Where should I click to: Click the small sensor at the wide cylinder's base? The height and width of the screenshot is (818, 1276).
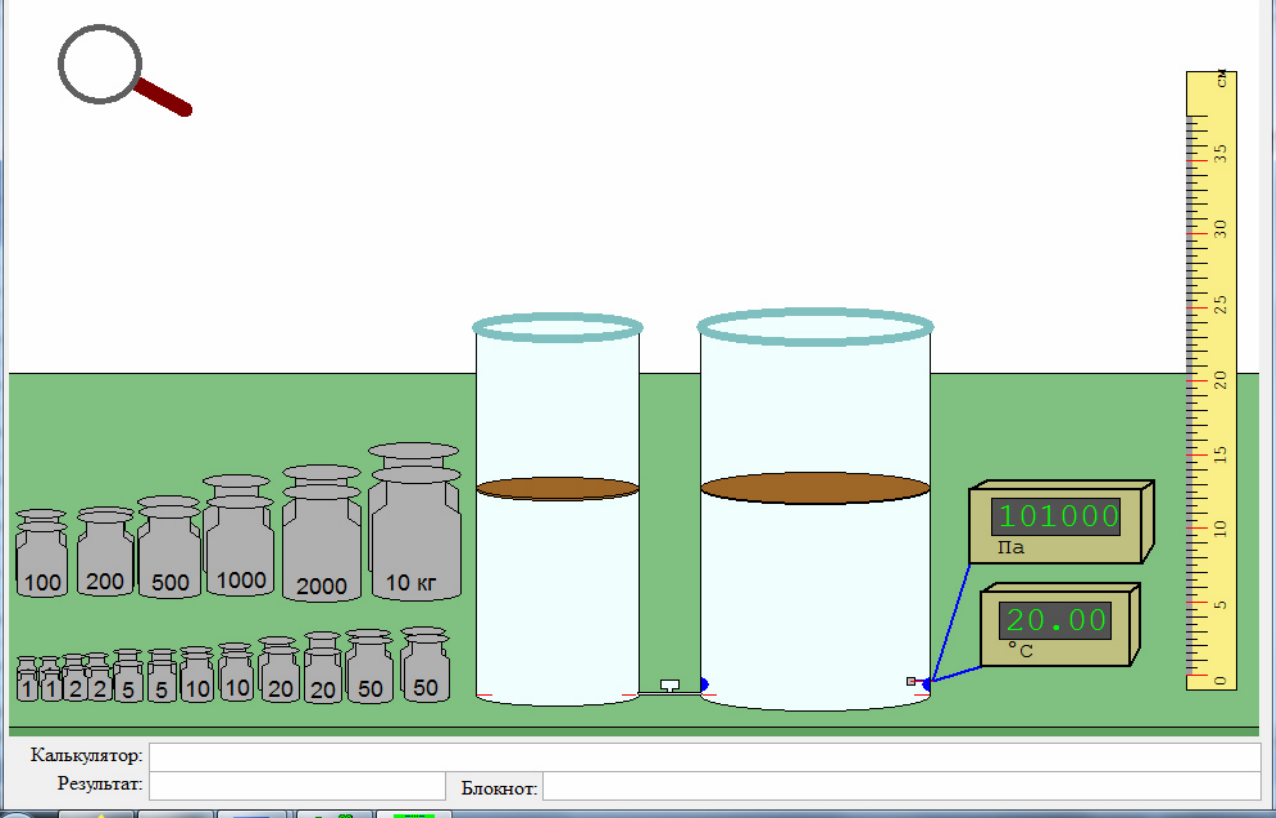coord(911,681)
